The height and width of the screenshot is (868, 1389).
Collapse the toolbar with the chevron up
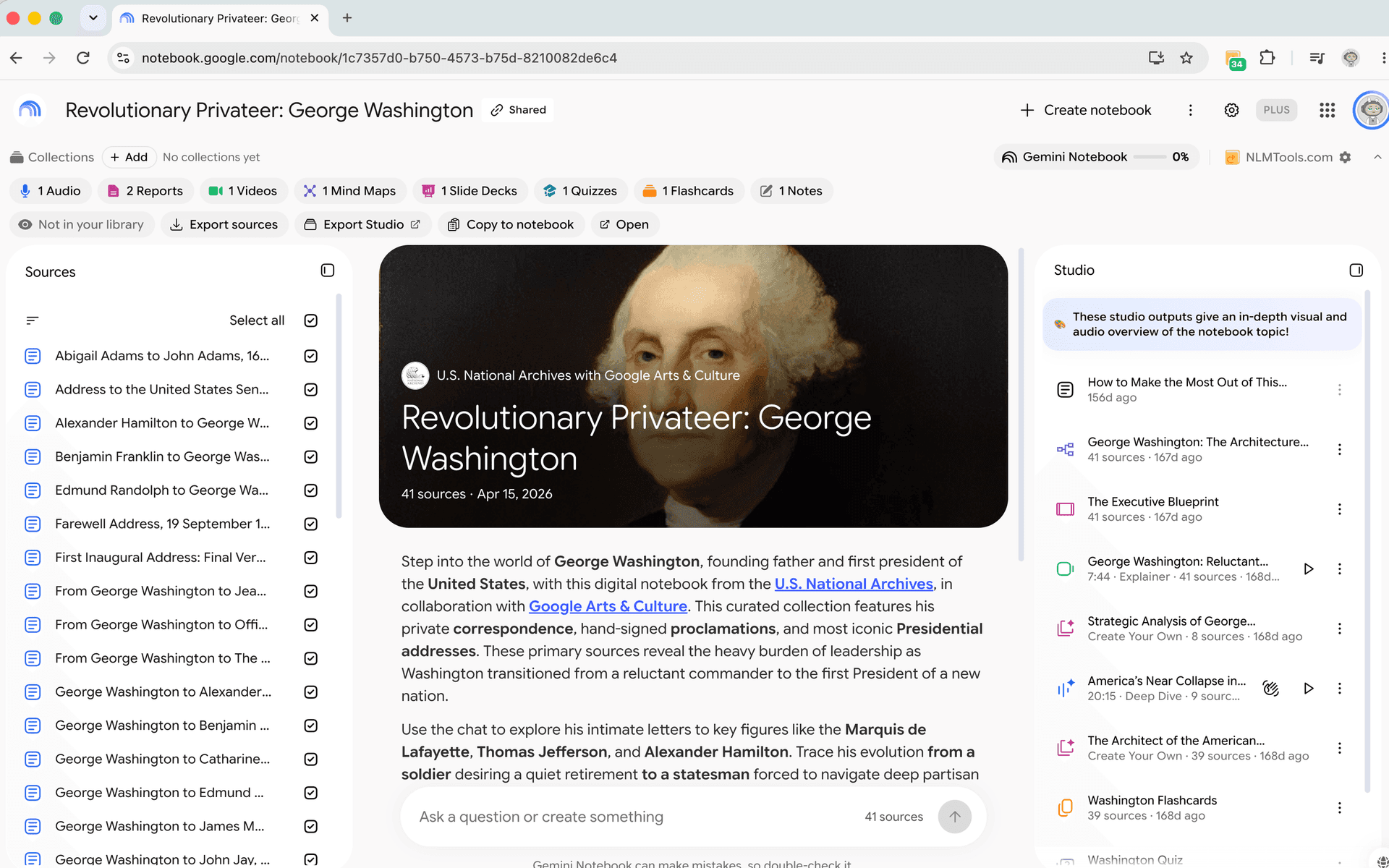[x=1377, y=157]
